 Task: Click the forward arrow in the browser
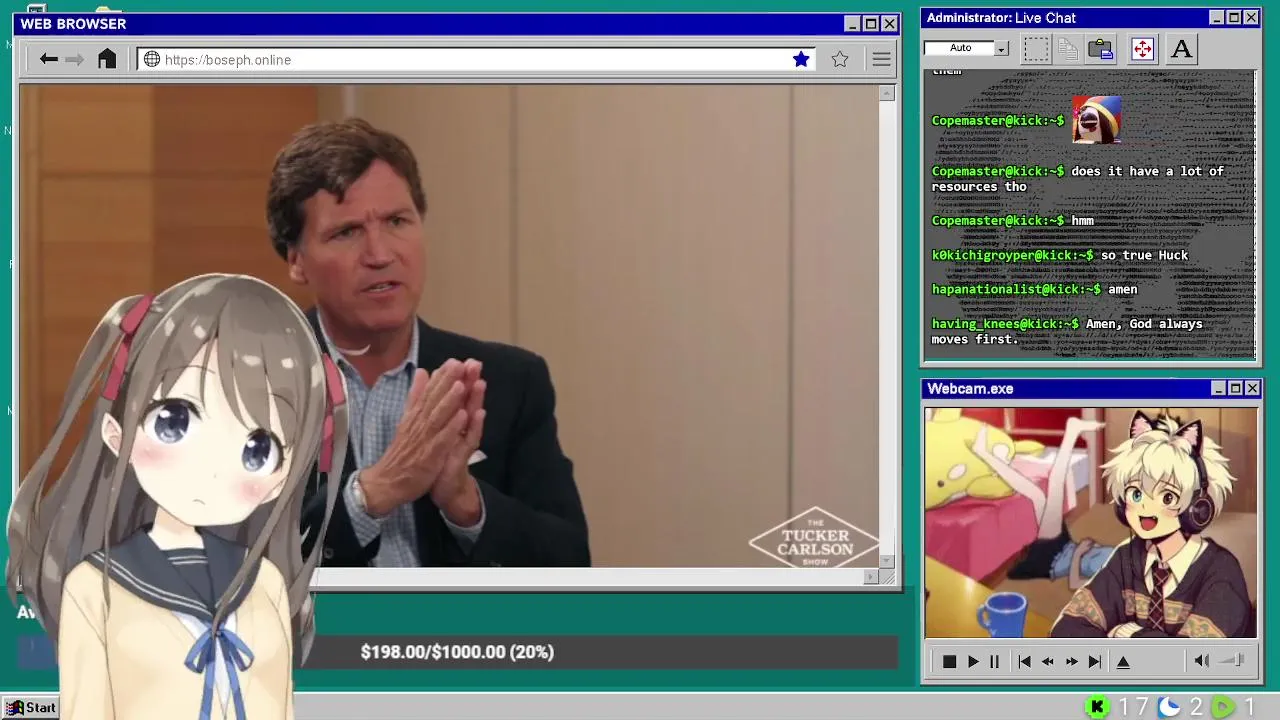pyautogui.click(x=75, y=60)
